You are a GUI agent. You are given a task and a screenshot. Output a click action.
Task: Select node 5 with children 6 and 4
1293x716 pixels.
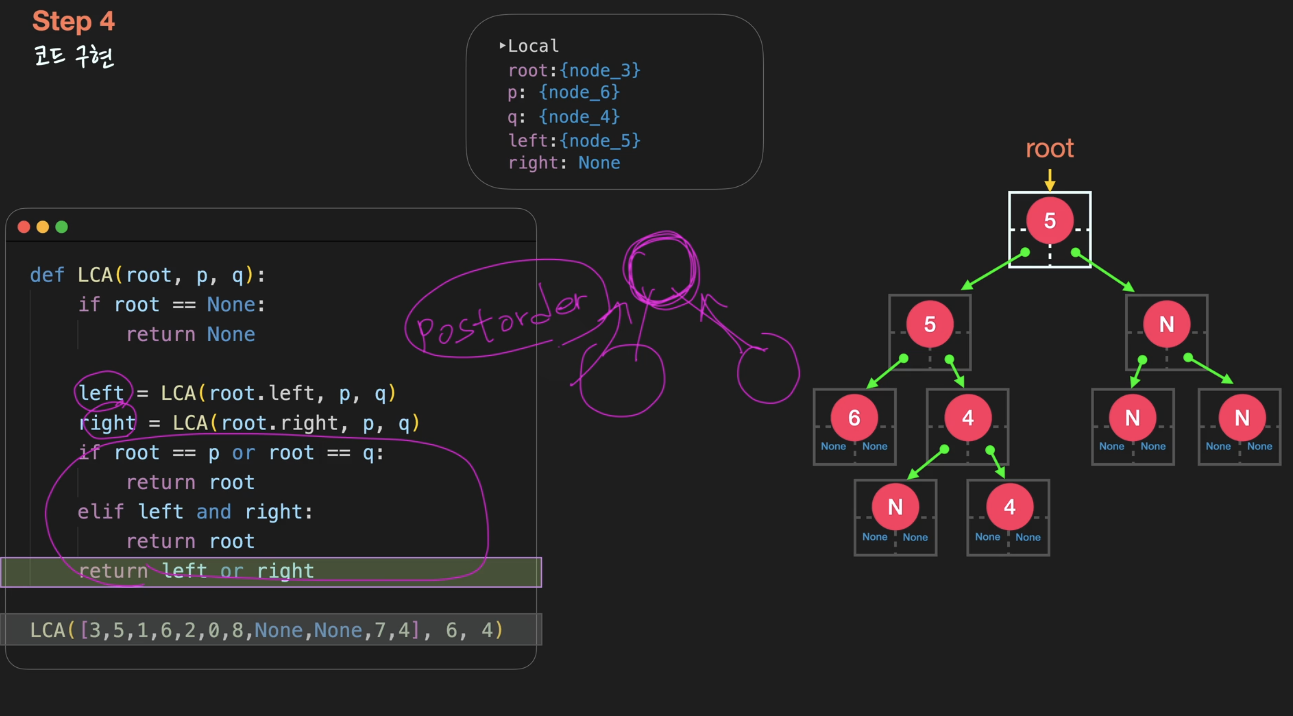pyautogui.click(x=930, y=324)
